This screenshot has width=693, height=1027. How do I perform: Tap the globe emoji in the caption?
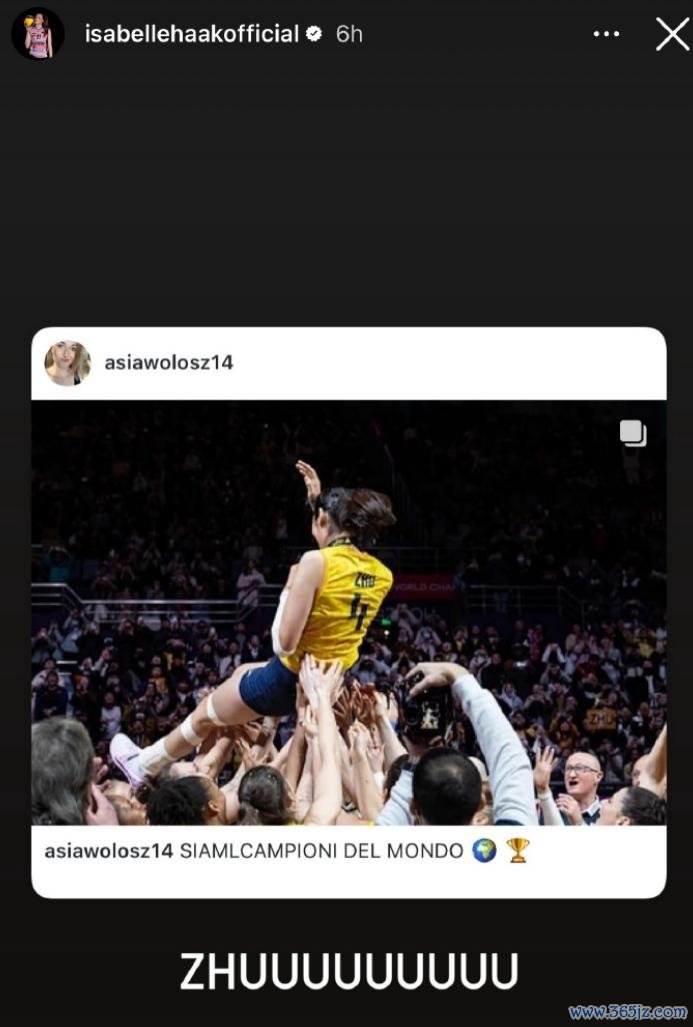(x=484, y=850)
